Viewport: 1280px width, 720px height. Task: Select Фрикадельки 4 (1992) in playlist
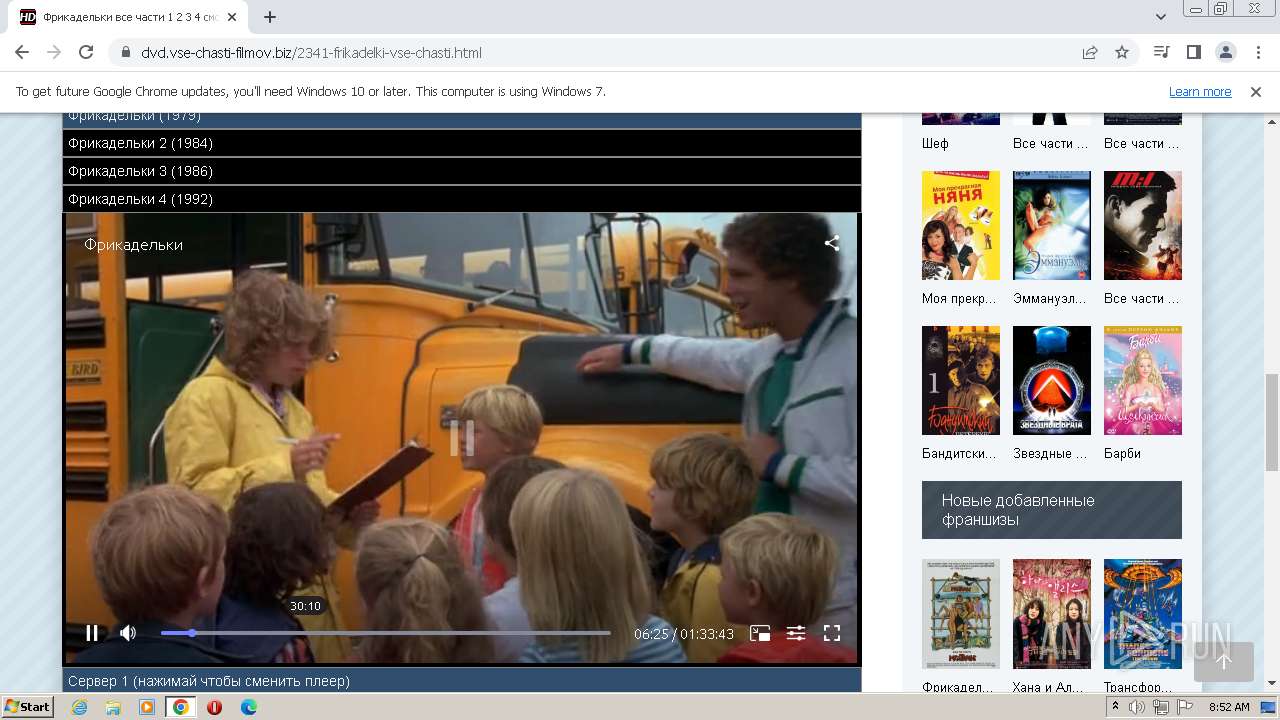pos(462,199)
